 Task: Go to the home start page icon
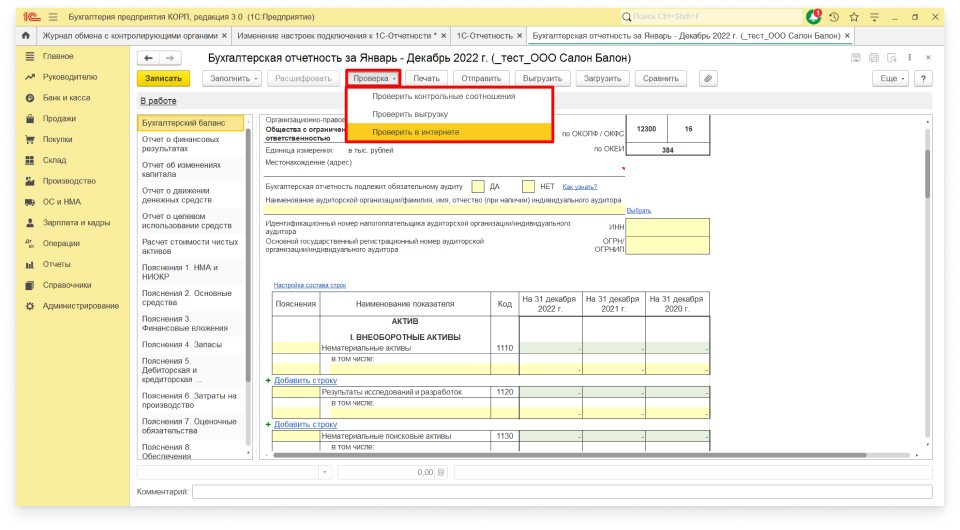point(25,35)
